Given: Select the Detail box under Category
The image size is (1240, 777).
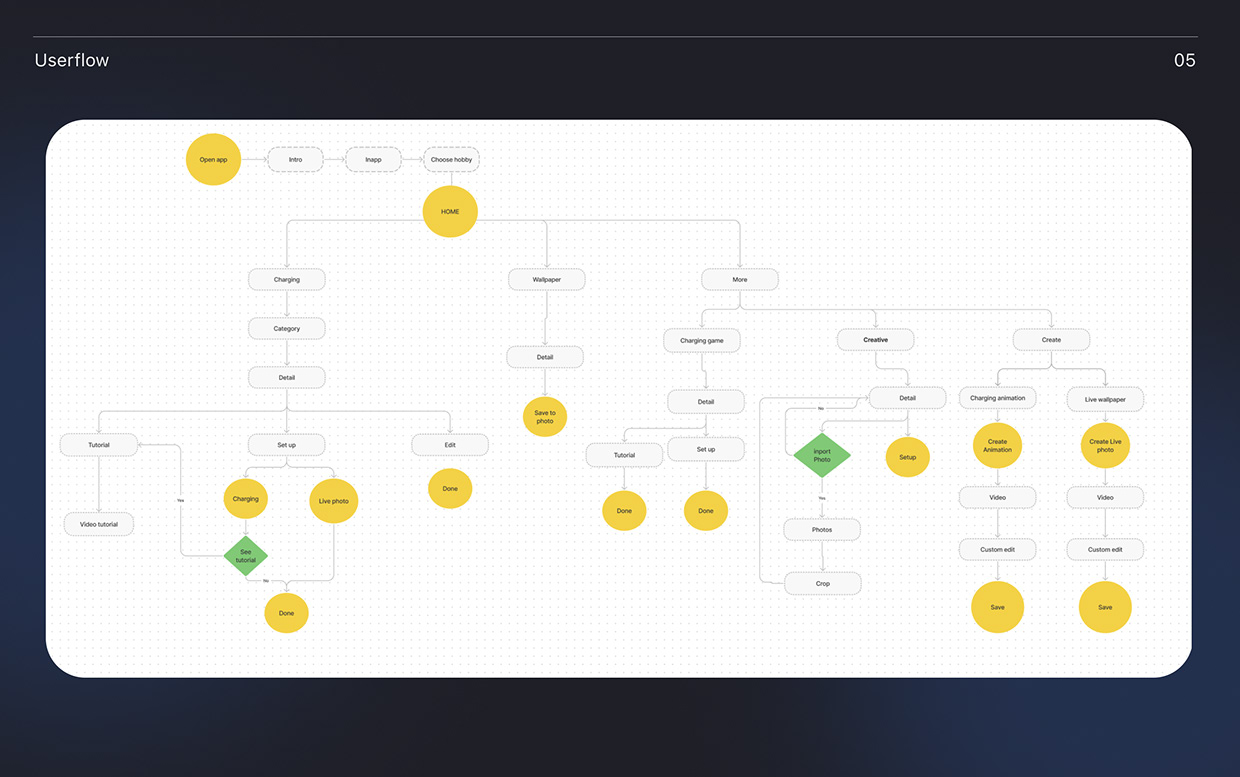Looking at the screenshot, I should pyautogui.click(x=287, y=377).
